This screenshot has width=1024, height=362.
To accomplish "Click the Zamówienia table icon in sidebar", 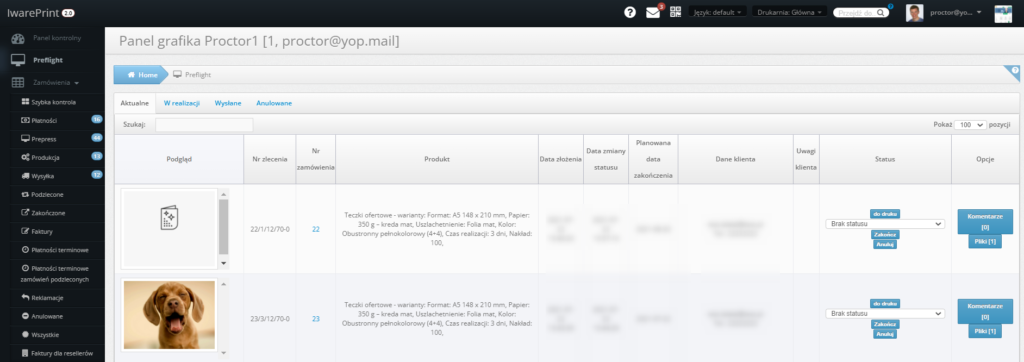I will [x=18, y=83].
